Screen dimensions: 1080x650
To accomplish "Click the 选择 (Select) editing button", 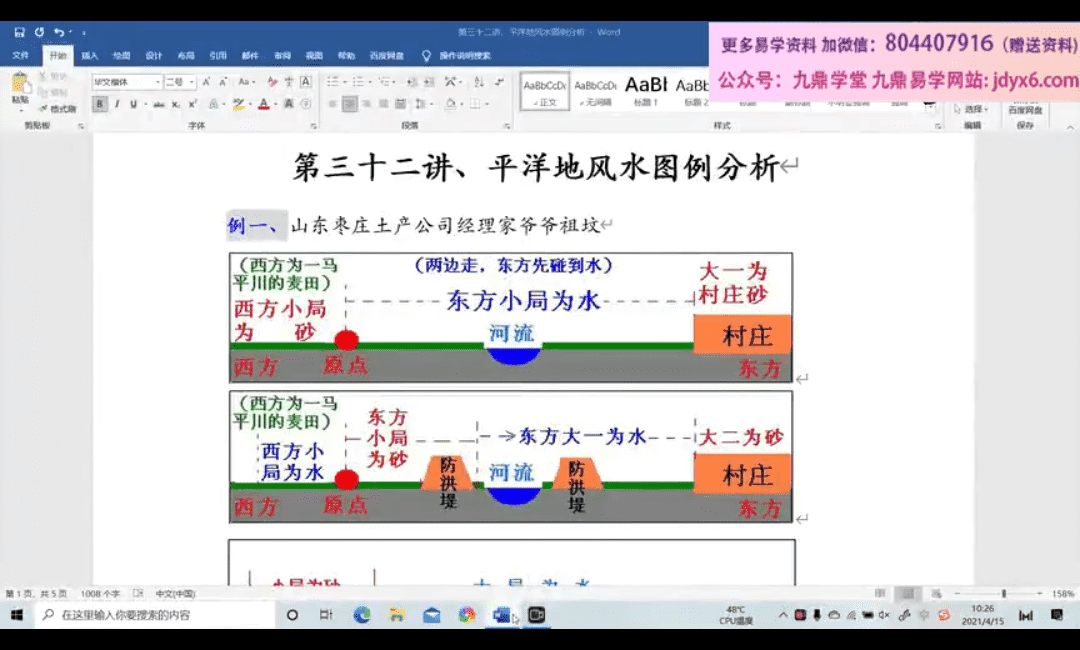I will [x=971, y=109].
